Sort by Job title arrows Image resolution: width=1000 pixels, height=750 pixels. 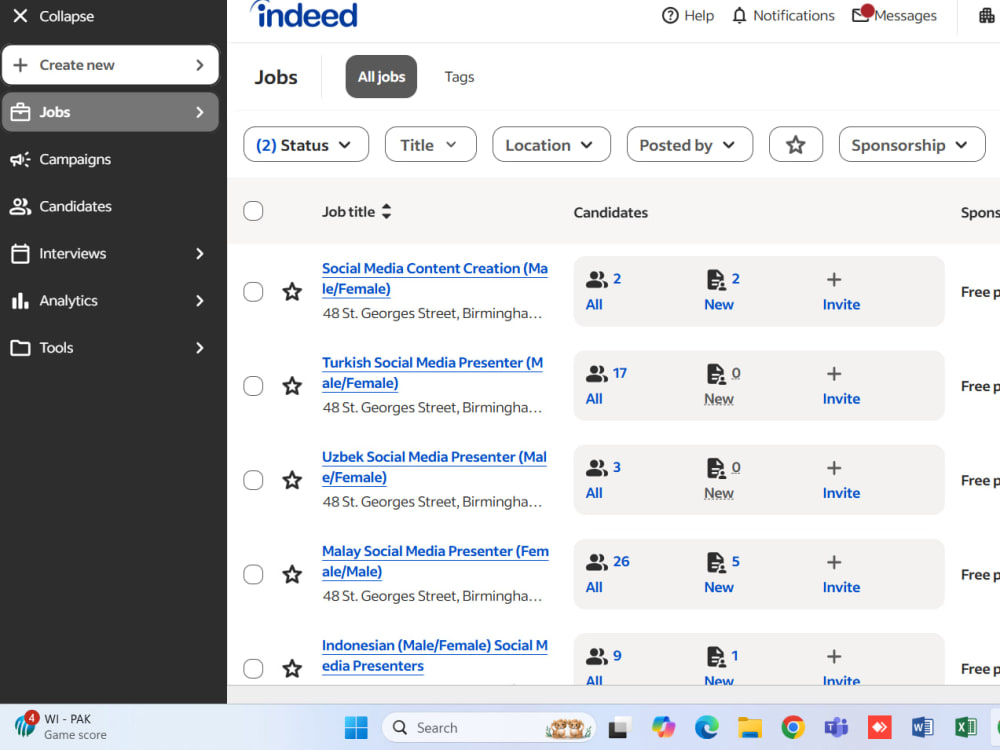point(386,211)
